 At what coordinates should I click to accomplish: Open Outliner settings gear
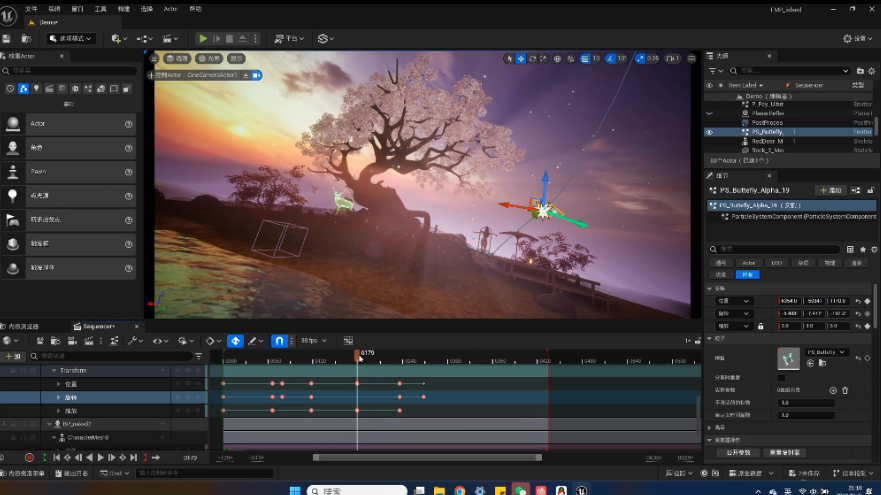[871, 71]
